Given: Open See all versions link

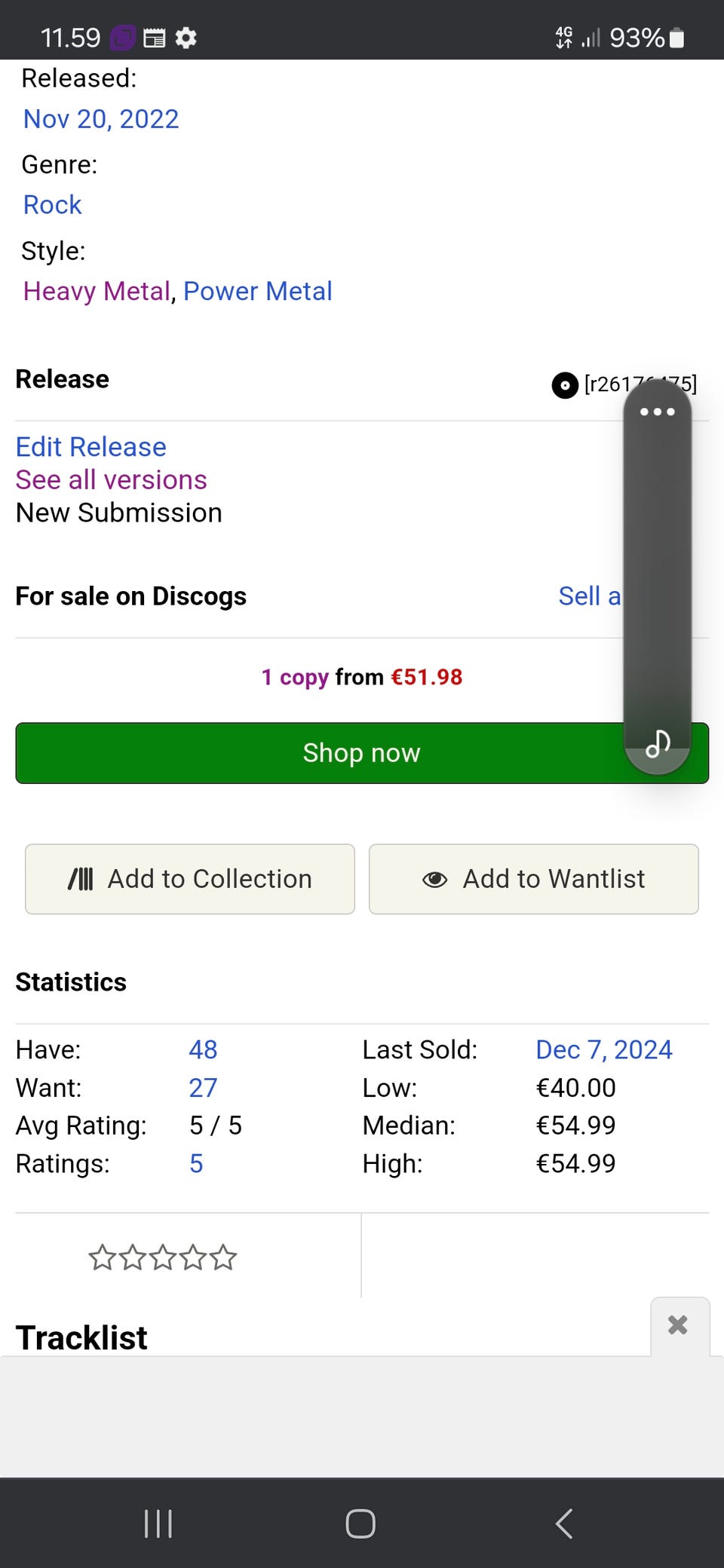Looking at the screenshot, I should 112,480.
